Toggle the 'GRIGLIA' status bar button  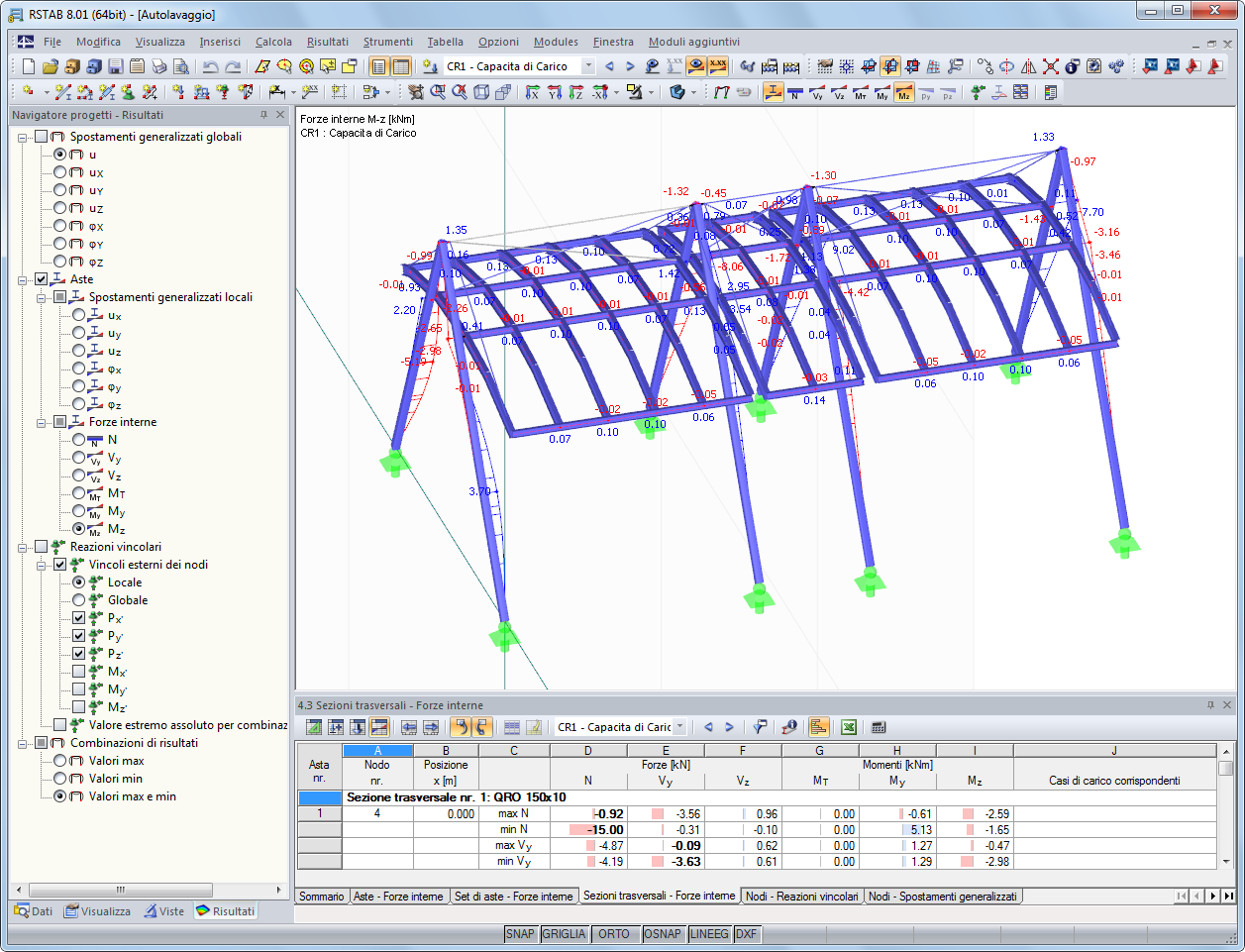tap(564, 934)
